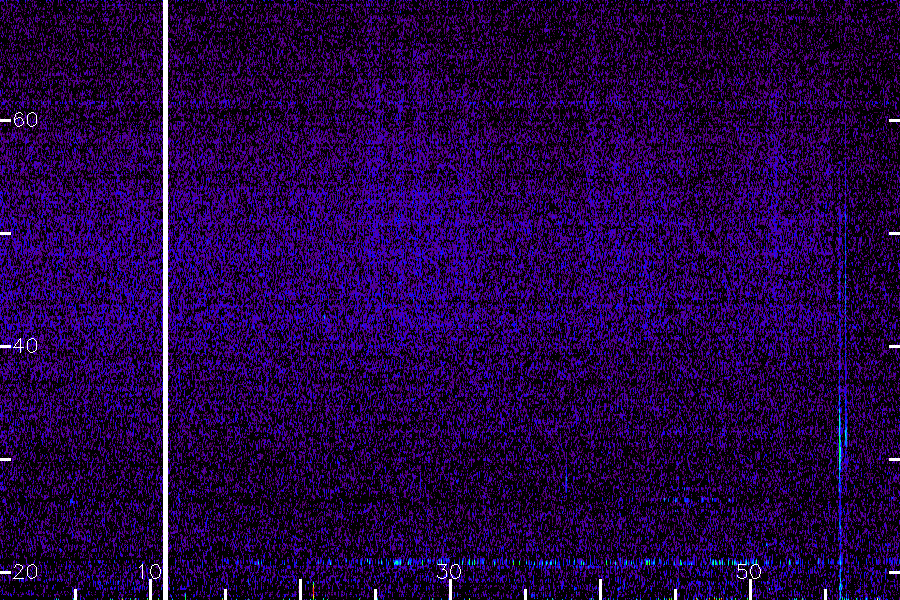
Task: Click the x-axis label 30
Action: tap(449, 572)
